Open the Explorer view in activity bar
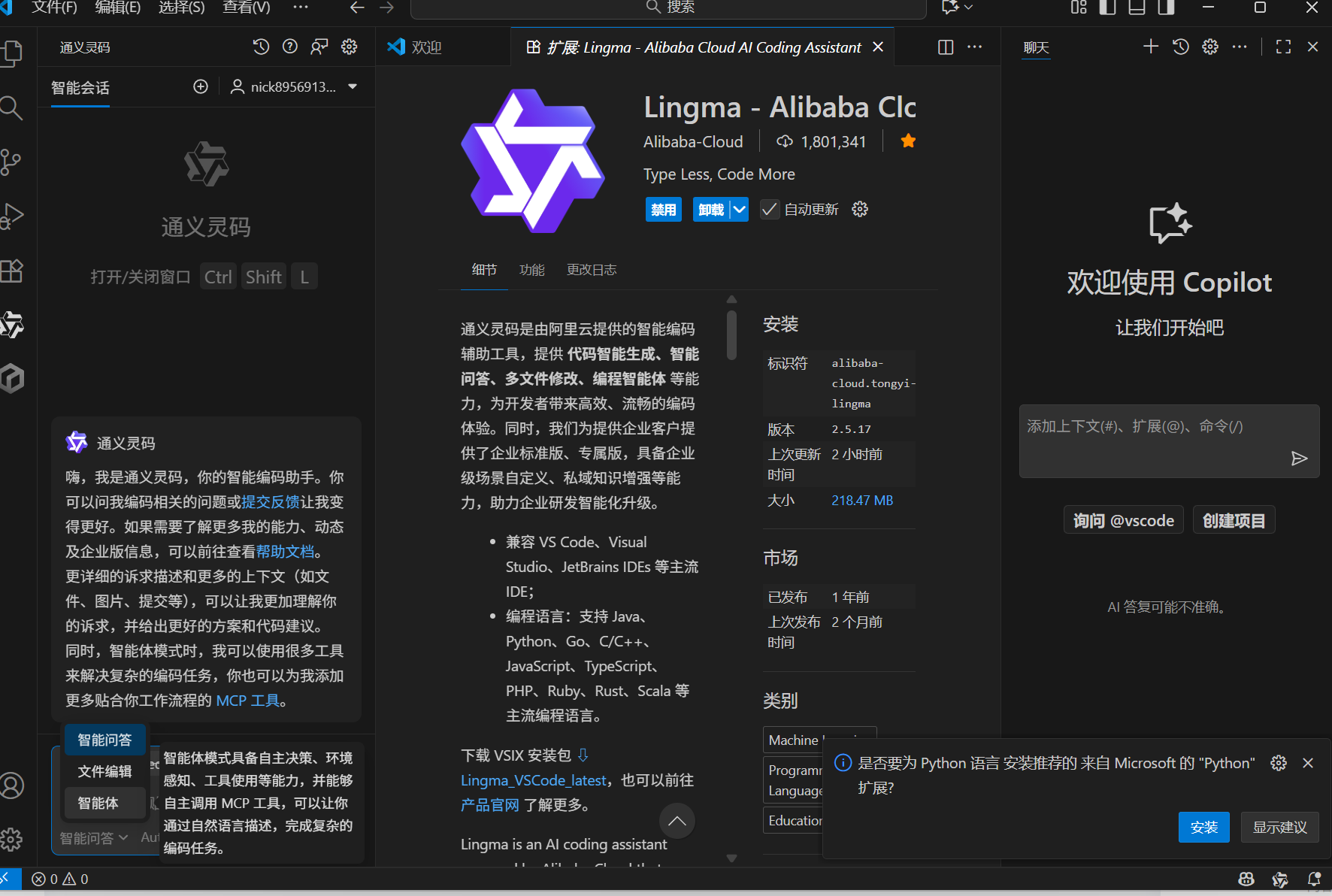The width and height of the screenshot is (1332, 896). [x=11, y=53]
